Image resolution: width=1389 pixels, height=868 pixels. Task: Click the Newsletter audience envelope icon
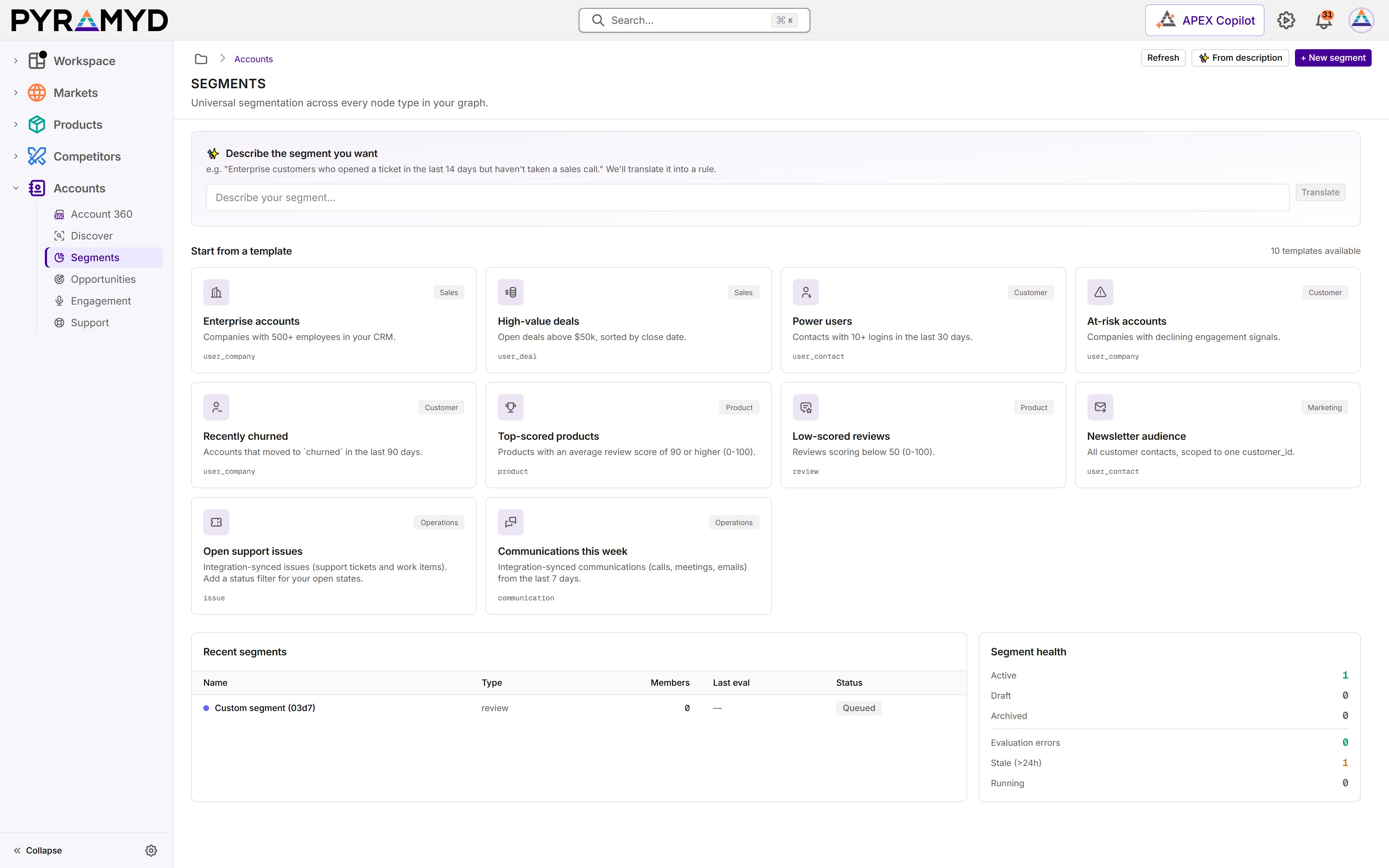(x=1100, y=407)
